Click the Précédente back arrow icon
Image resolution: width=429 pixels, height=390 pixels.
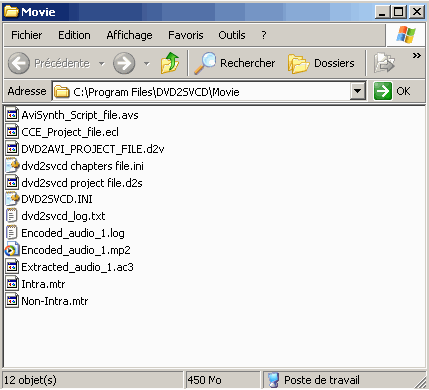[19, 63]
